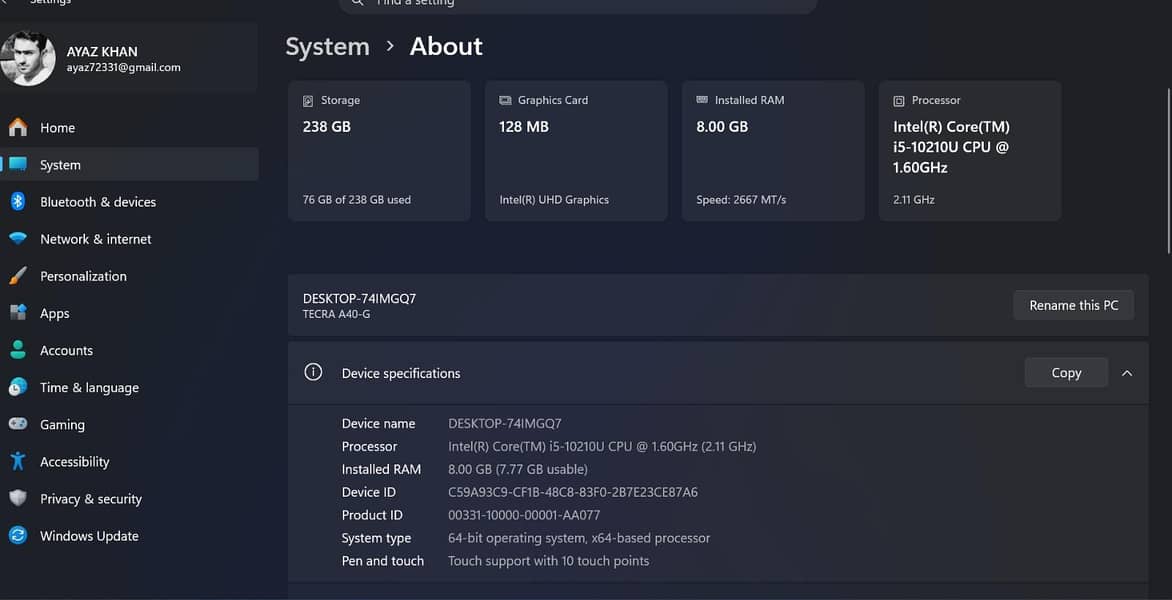Click the Processor card chip icon
This screenshot has height=600, width=1172.
tap(899, 100)
